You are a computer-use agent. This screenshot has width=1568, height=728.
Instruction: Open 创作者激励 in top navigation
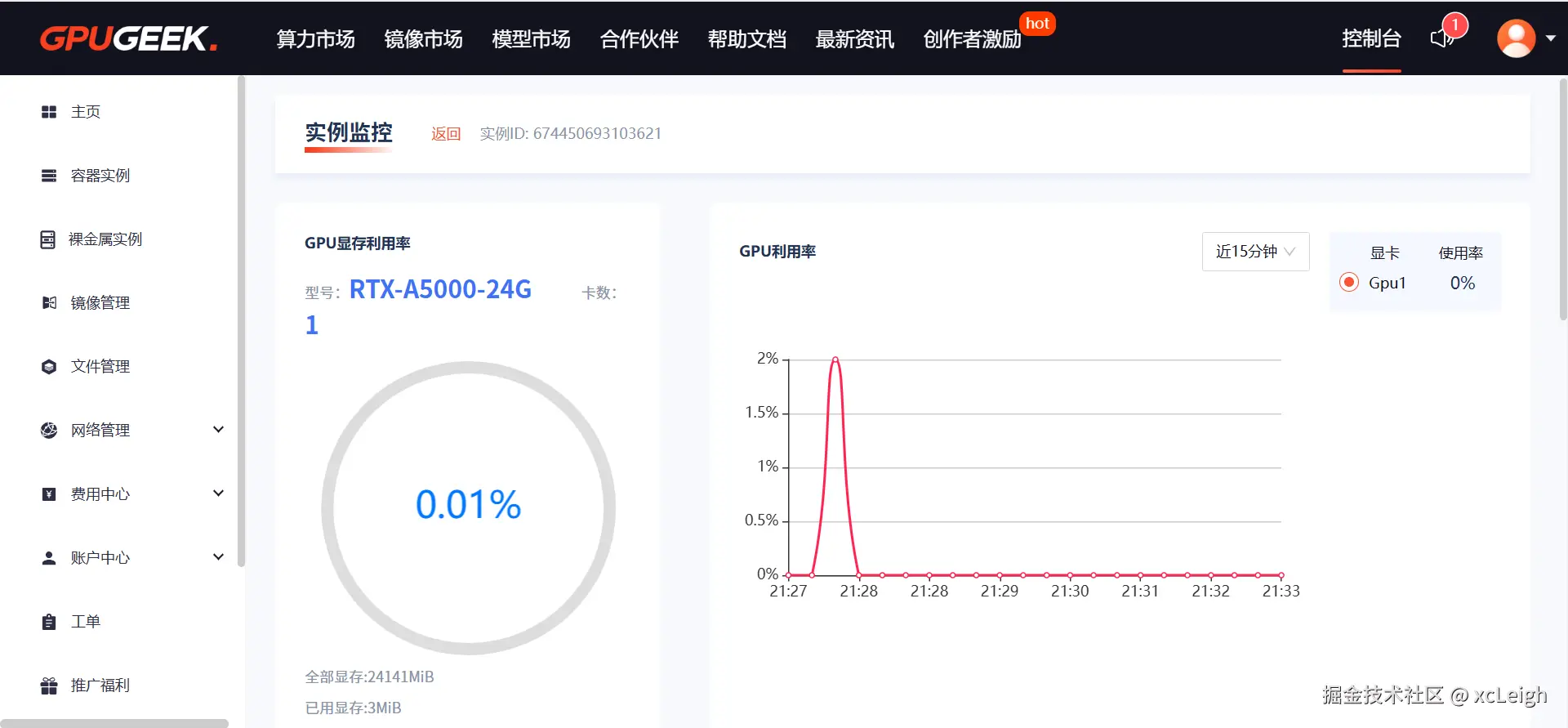click(972, 39)
